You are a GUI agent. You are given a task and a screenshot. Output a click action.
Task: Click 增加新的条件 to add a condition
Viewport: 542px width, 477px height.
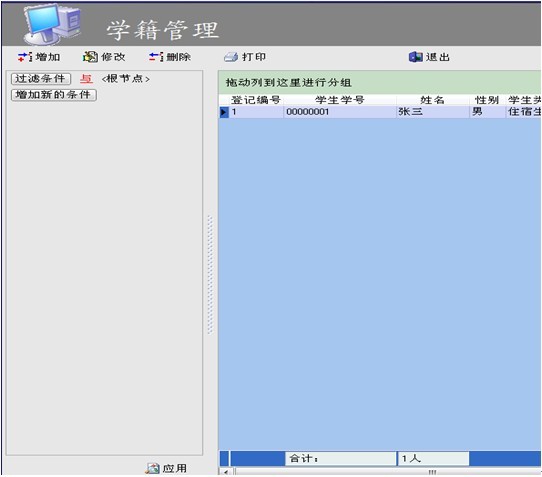[x=54, y=95]
